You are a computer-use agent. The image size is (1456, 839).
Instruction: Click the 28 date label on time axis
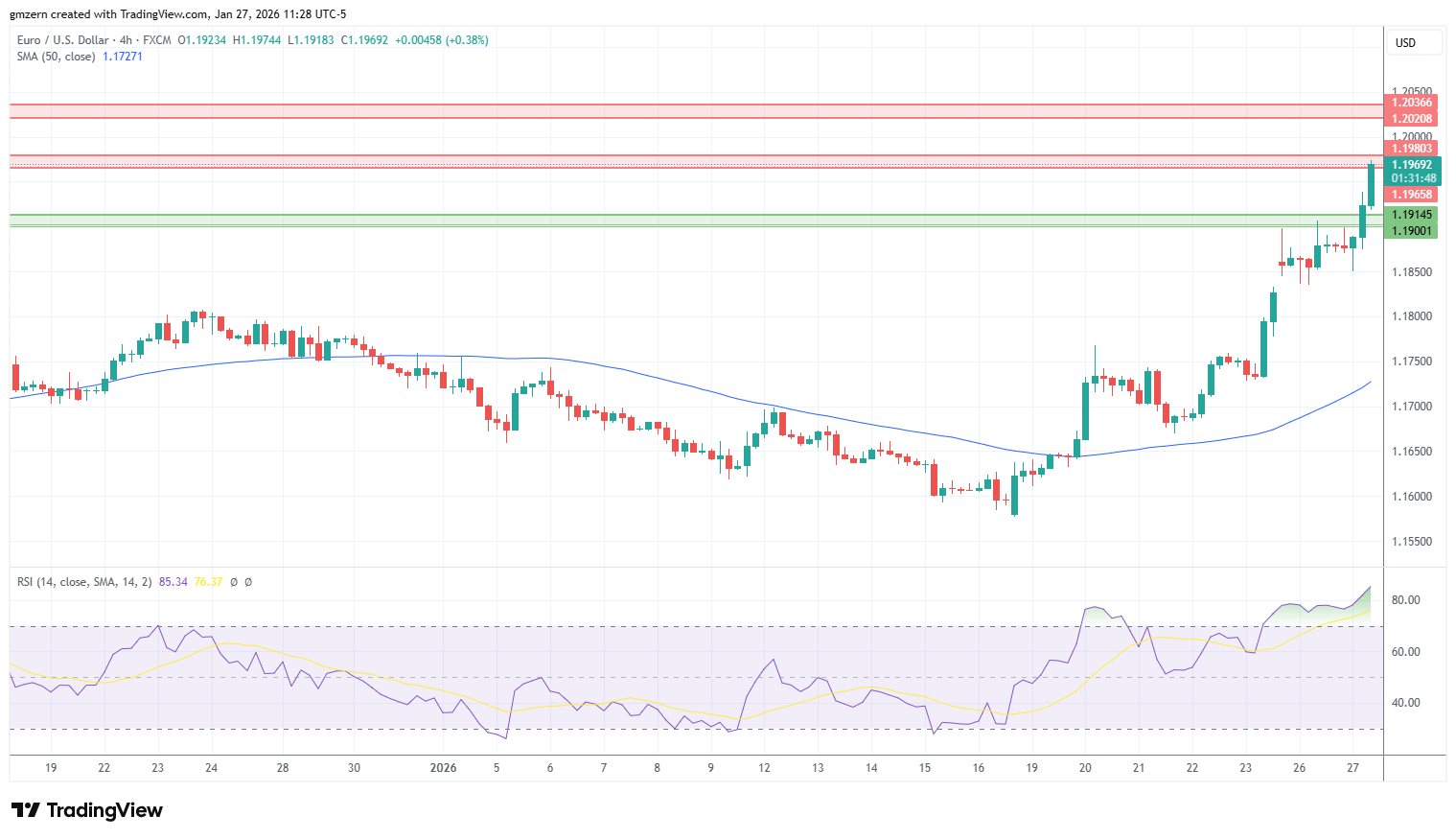[283, 768]
